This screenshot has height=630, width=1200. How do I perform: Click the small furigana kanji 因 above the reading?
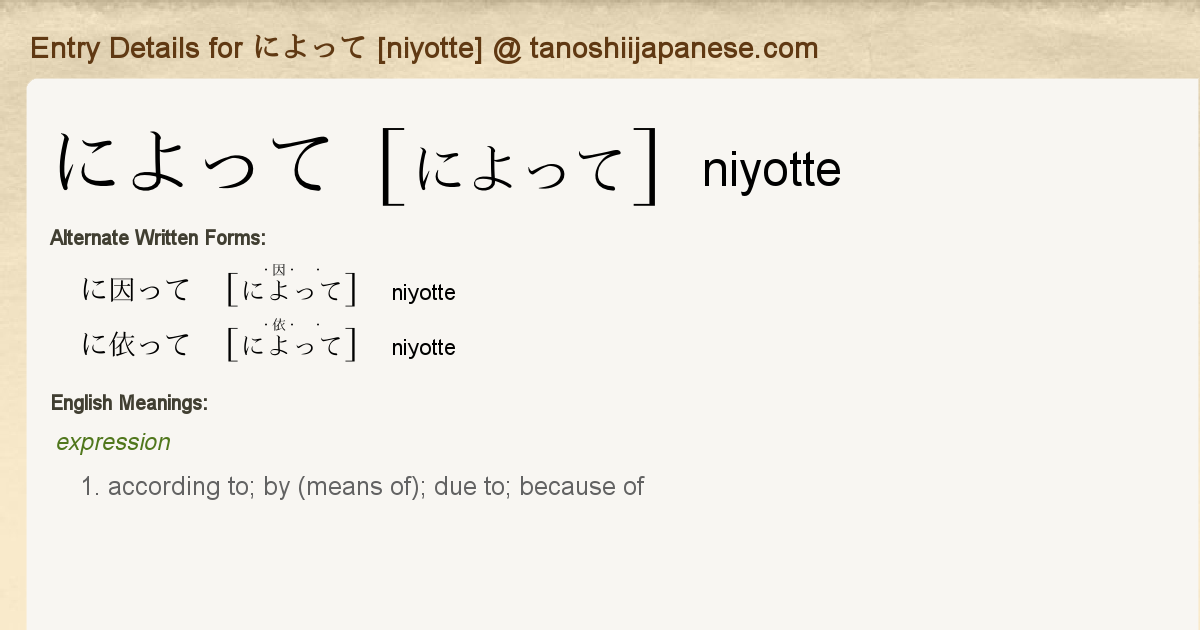(x=279, y=270)
